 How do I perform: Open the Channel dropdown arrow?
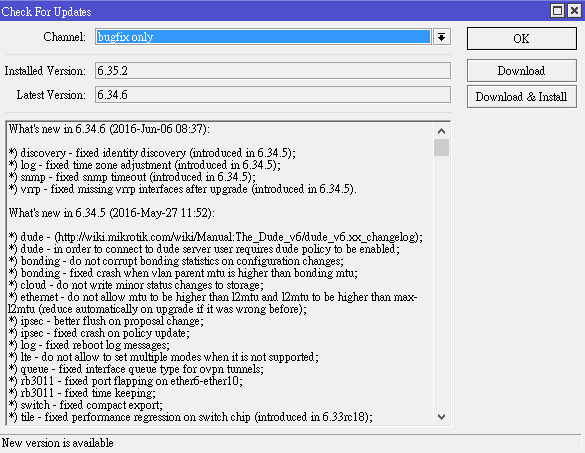(442, 37)
